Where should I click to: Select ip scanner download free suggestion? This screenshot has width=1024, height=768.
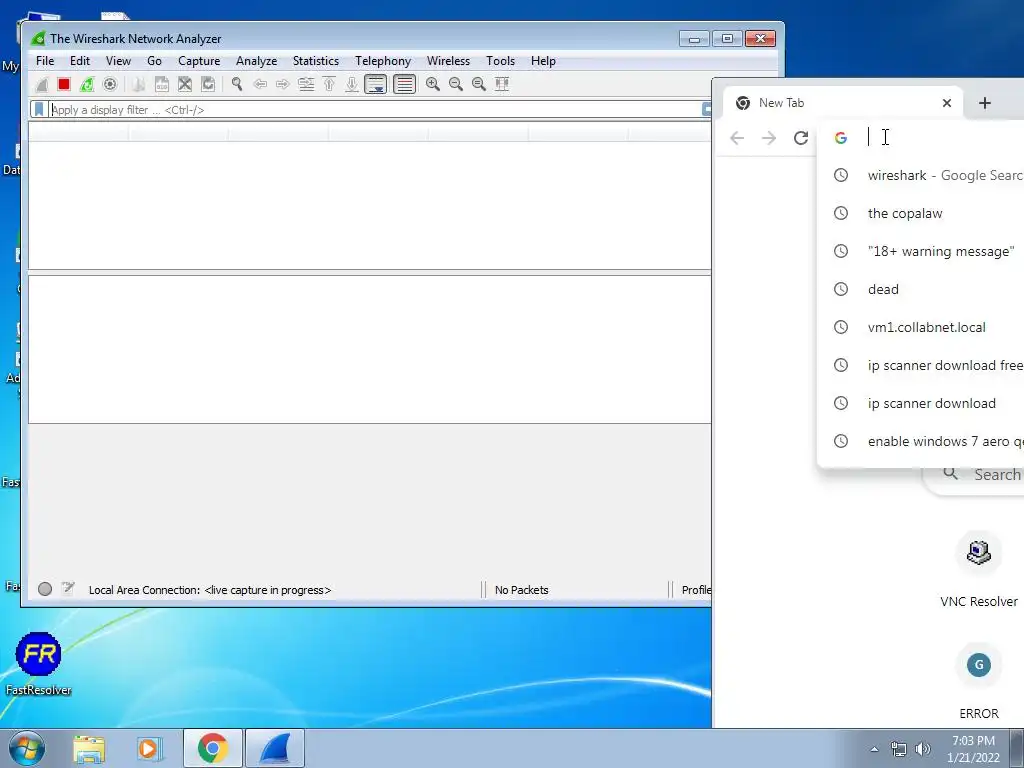tap(921, 365)
